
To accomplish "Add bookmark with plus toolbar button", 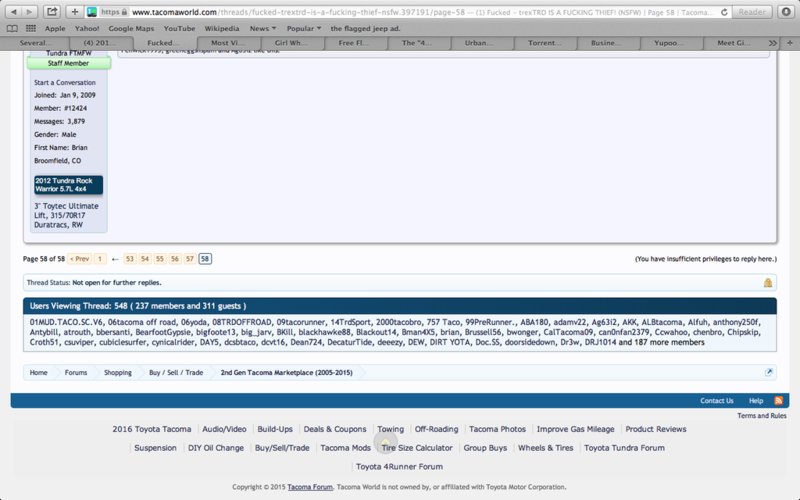I will (x=74, y=12).
